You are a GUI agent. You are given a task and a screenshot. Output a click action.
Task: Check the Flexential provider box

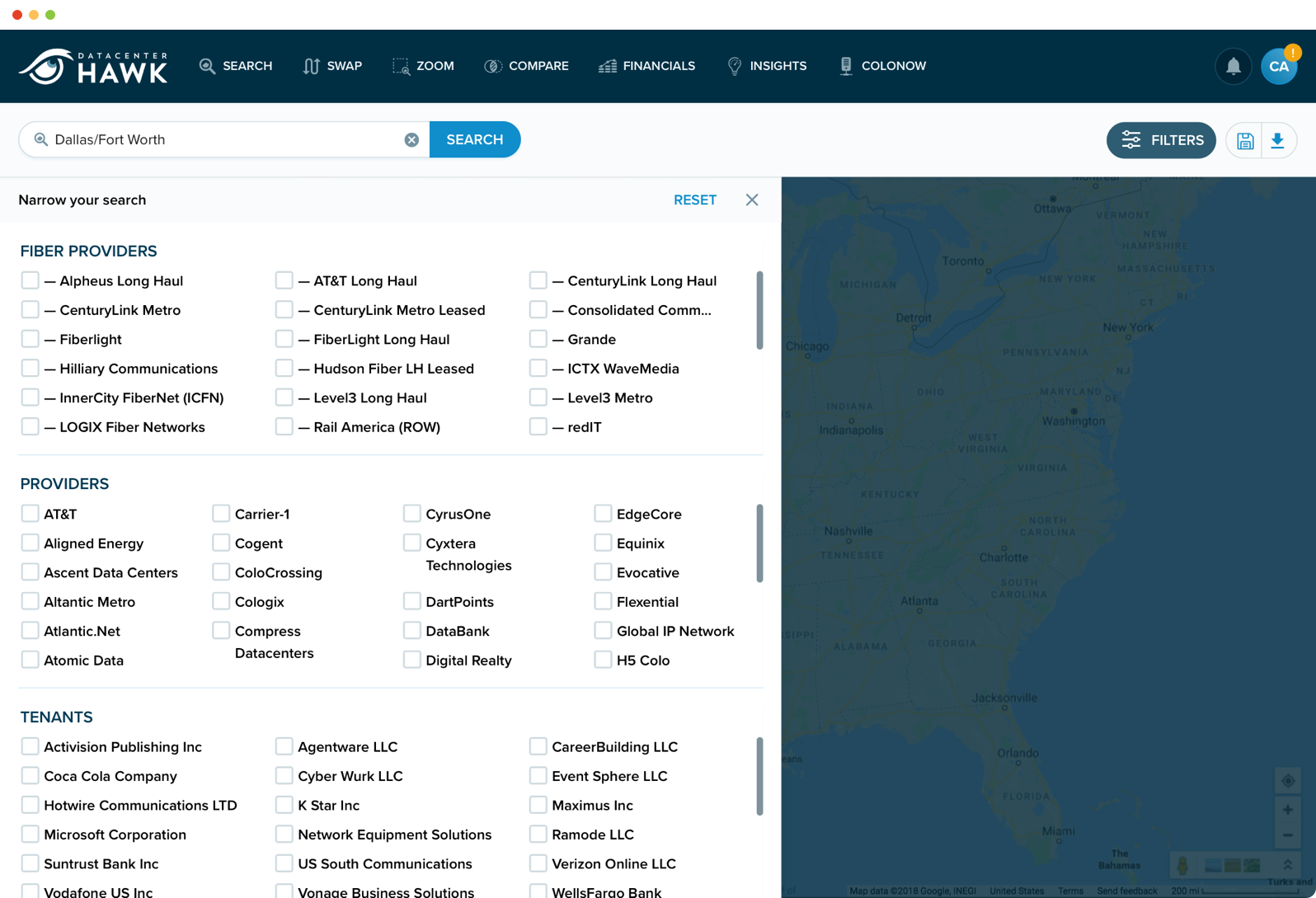click(603, 601)
